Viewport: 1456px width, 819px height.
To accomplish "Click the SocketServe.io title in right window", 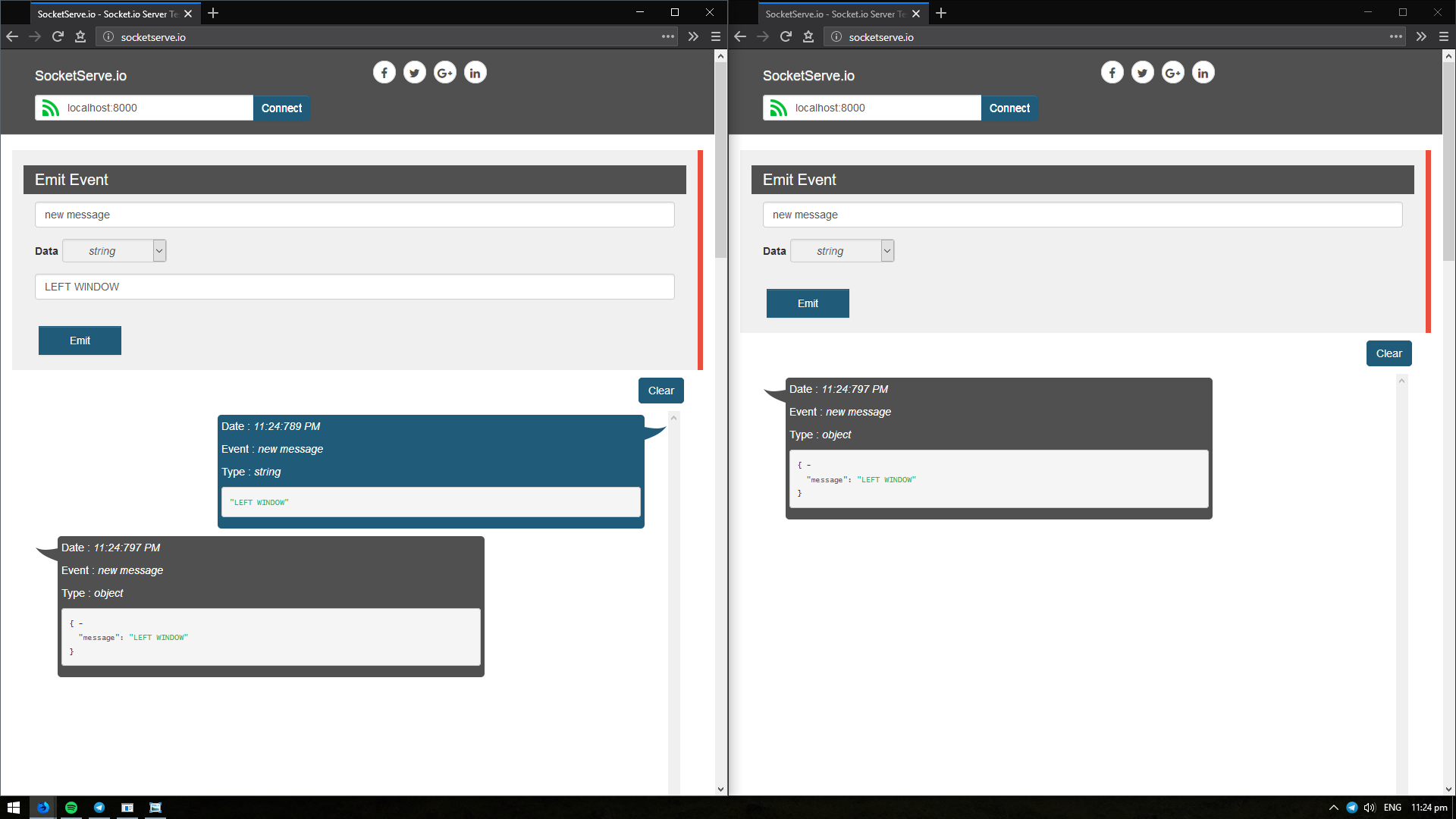I will point(808,76).
